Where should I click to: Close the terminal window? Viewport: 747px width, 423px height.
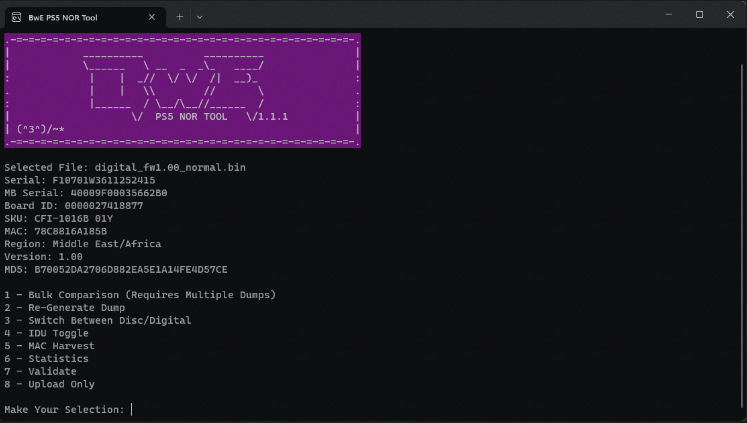(730, 15)
